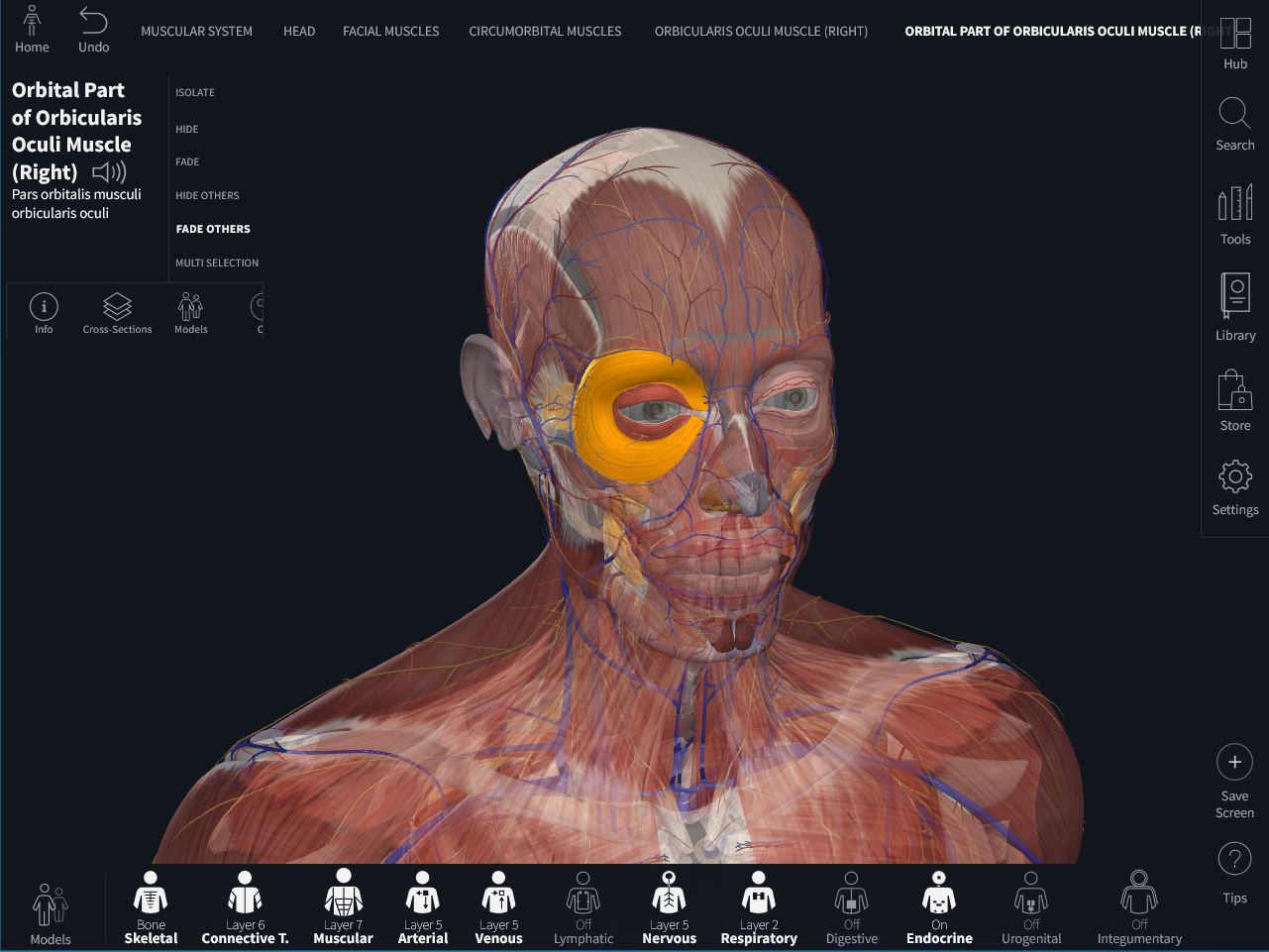This screenshot has height=952, width=1269.
Task: Navigate to Orbicularis Oculi Muscle (Right) breadcrumb
Action: pyautogui.click(x=761, y=31)
